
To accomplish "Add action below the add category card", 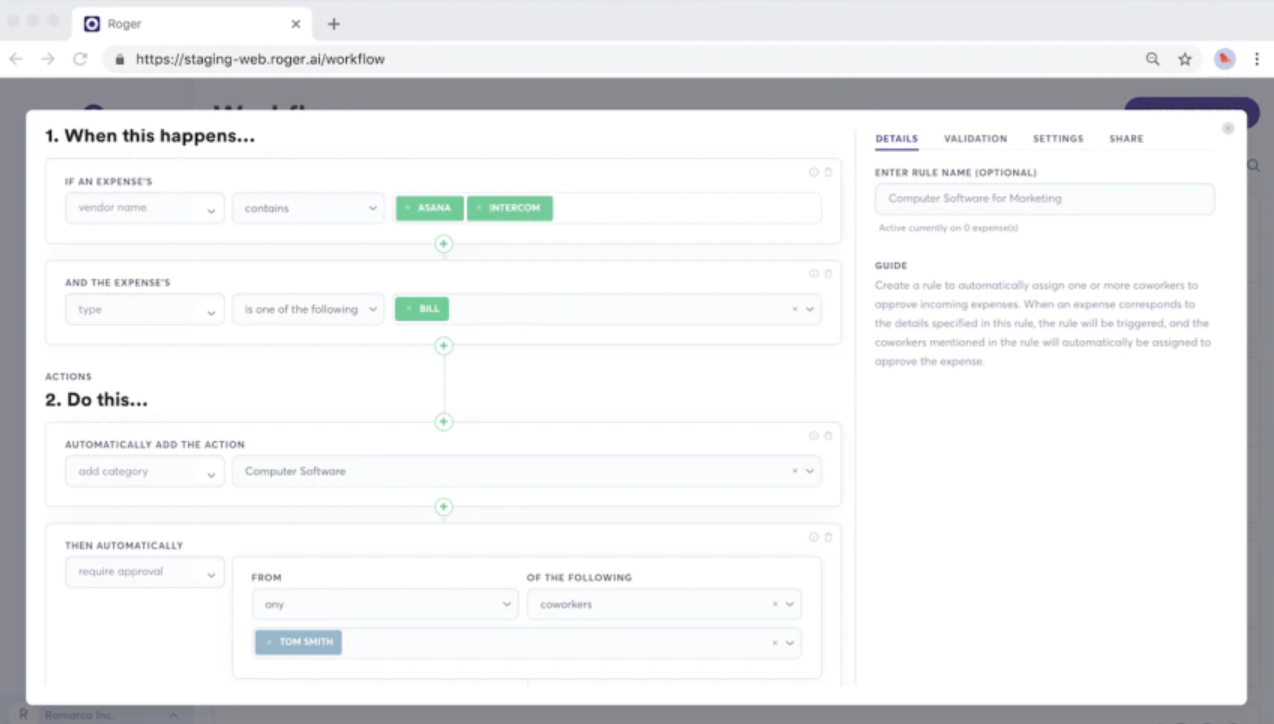I will coord(444,507).
